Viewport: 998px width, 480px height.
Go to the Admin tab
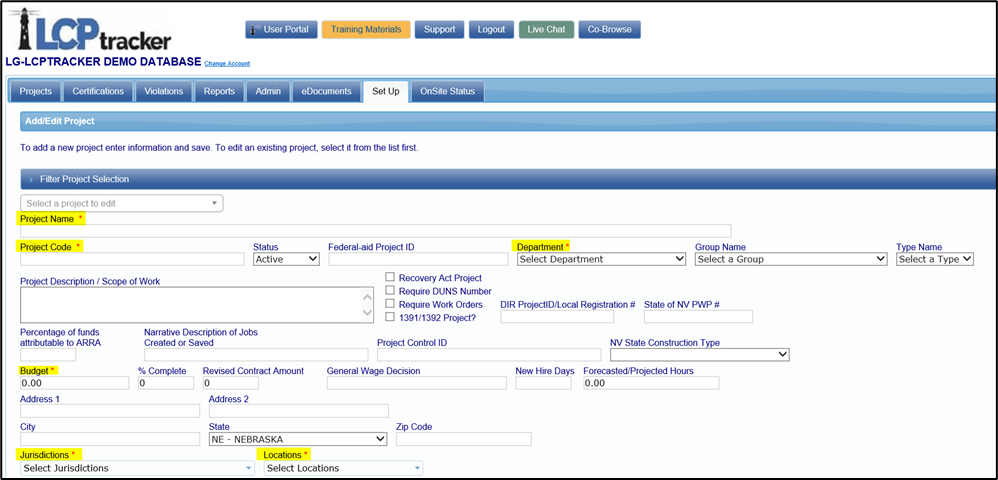tap(268, 92)
